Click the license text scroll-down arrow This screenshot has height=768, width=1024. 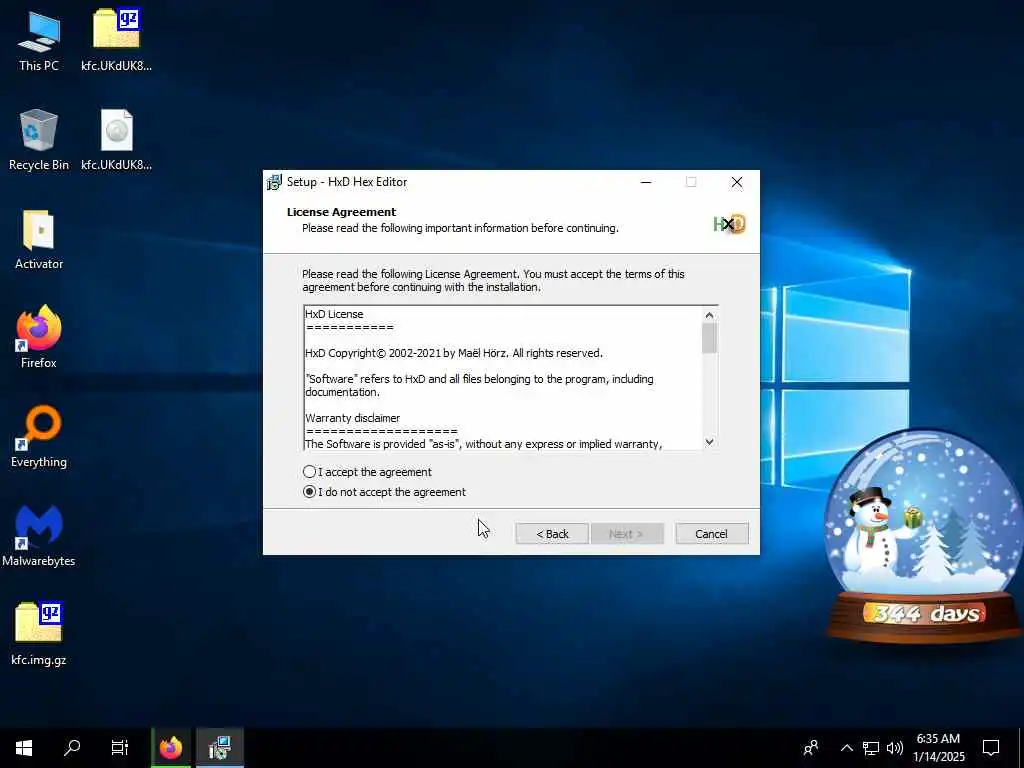click(709, 442)
